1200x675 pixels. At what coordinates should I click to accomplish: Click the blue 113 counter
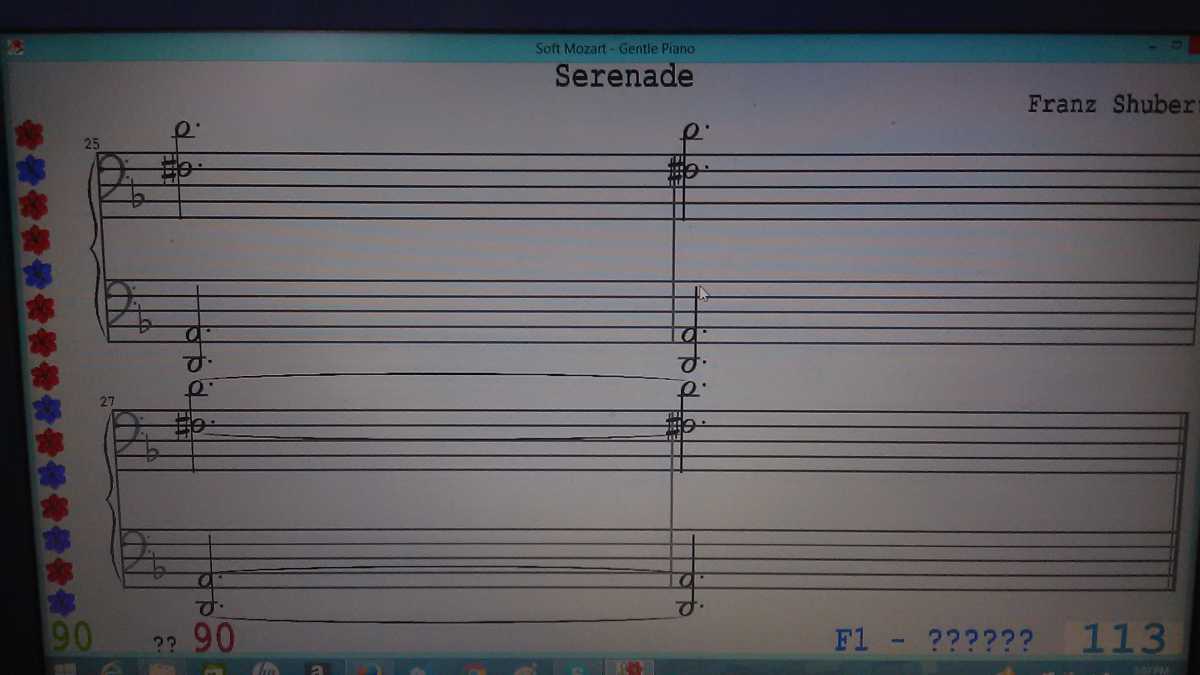pyautogui.click(x=1123, y=639)
